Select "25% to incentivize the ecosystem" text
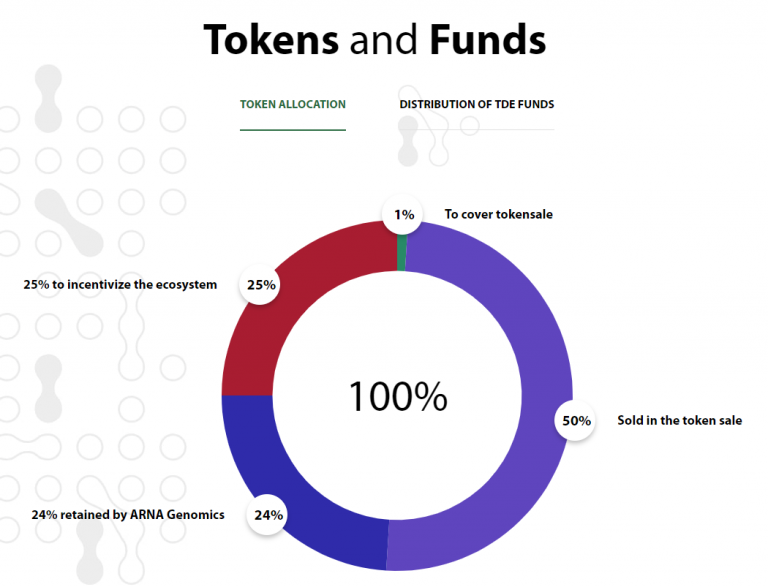 tap(120, 284)
